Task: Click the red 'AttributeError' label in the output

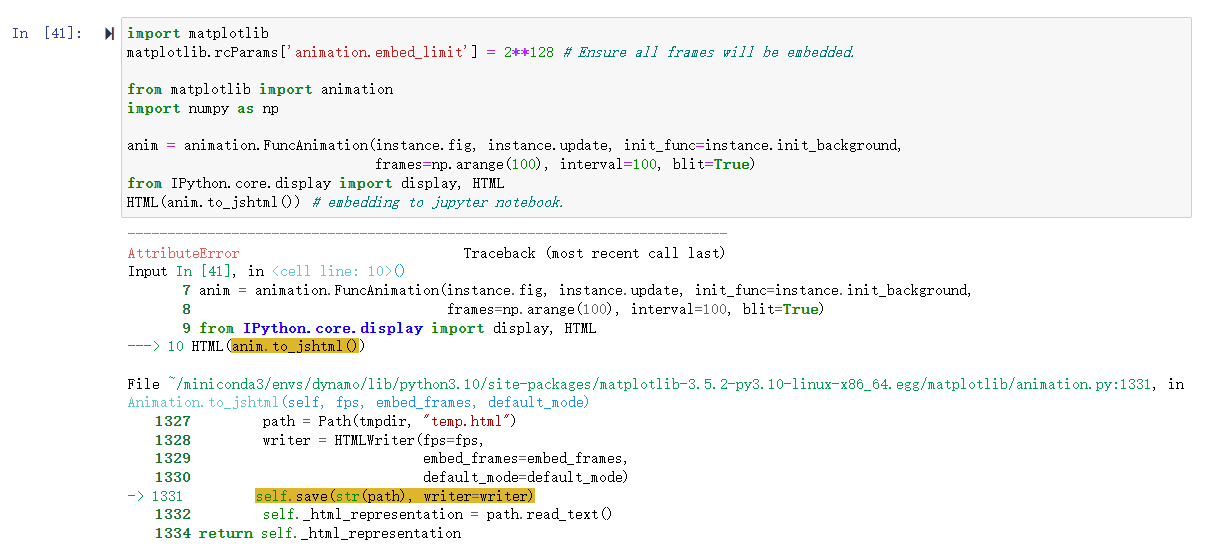Action: (x=184, y=253)
